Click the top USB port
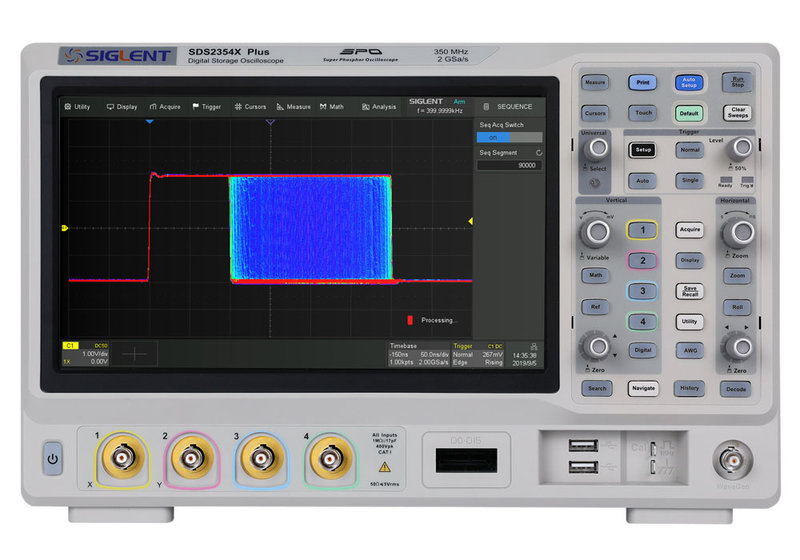 [x=583, y=446]
